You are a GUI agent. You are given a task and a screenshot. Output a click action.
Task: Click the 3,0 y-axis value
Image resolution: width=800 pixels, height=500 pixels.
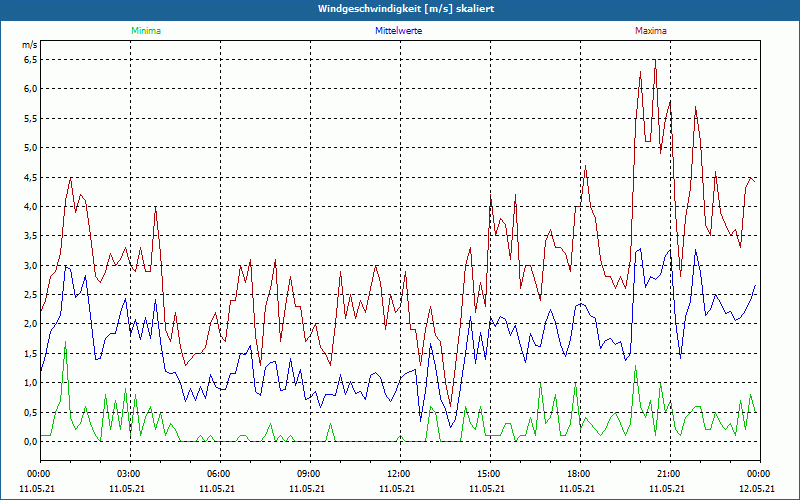coord(31,265)
